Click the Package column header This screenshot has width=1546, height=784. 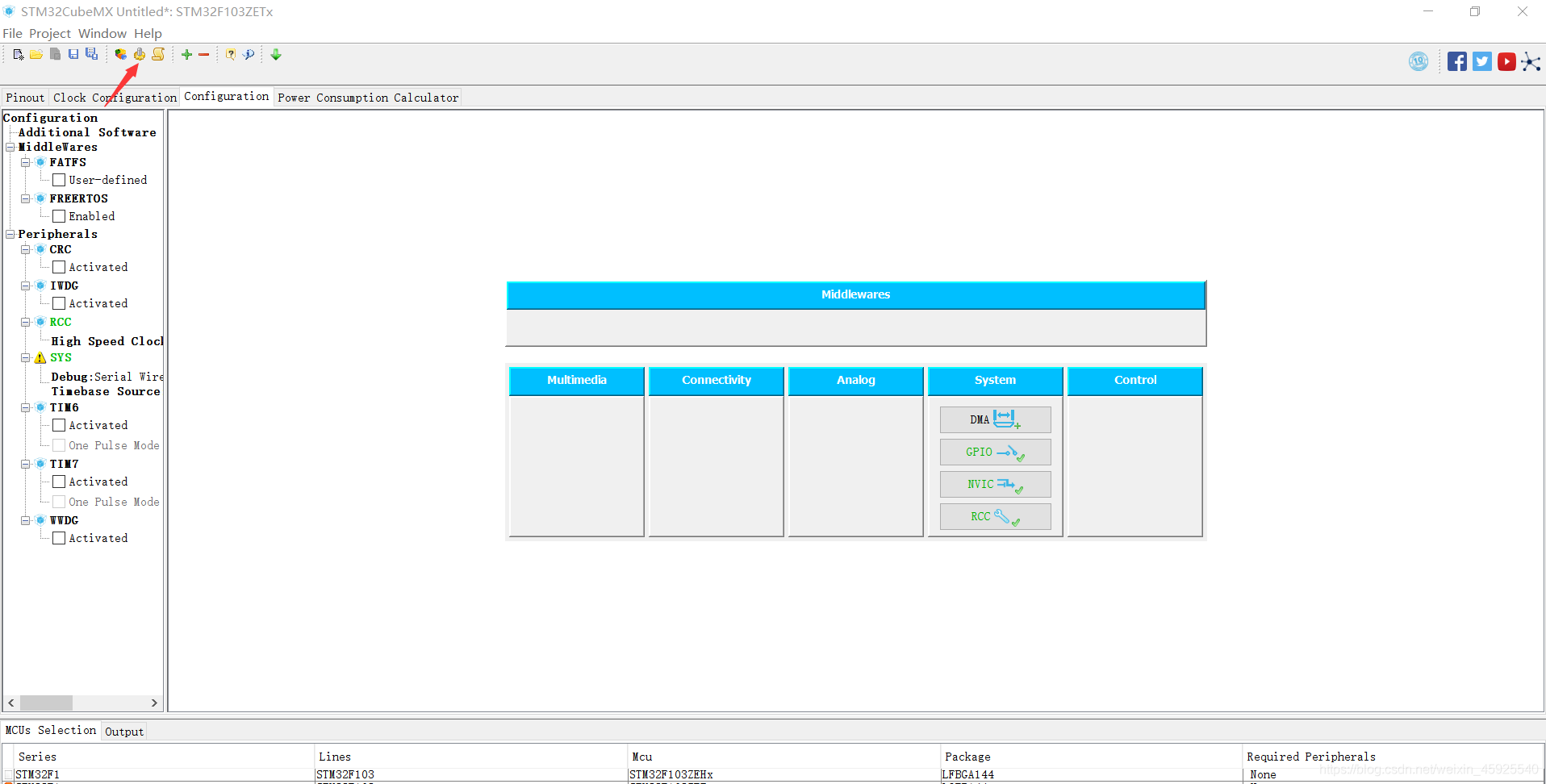point(1092,757)
